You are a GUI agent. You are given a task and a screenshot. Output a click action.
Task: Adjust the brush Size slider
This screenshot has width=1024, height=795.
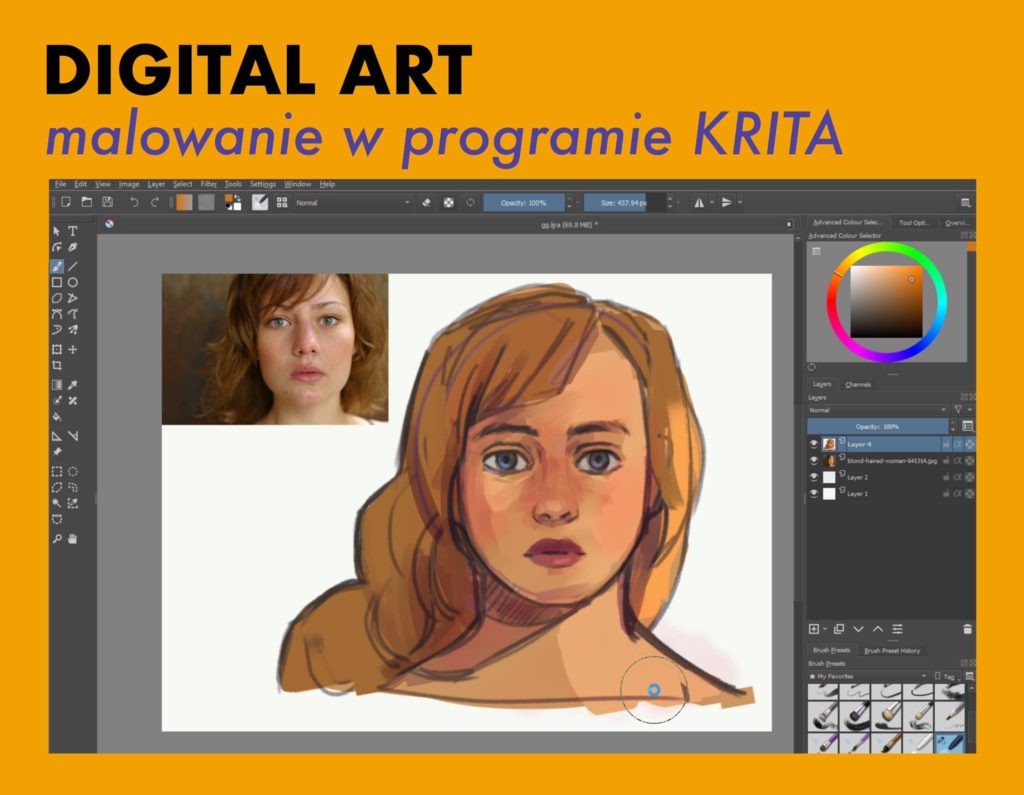click(x=624, y=203)
